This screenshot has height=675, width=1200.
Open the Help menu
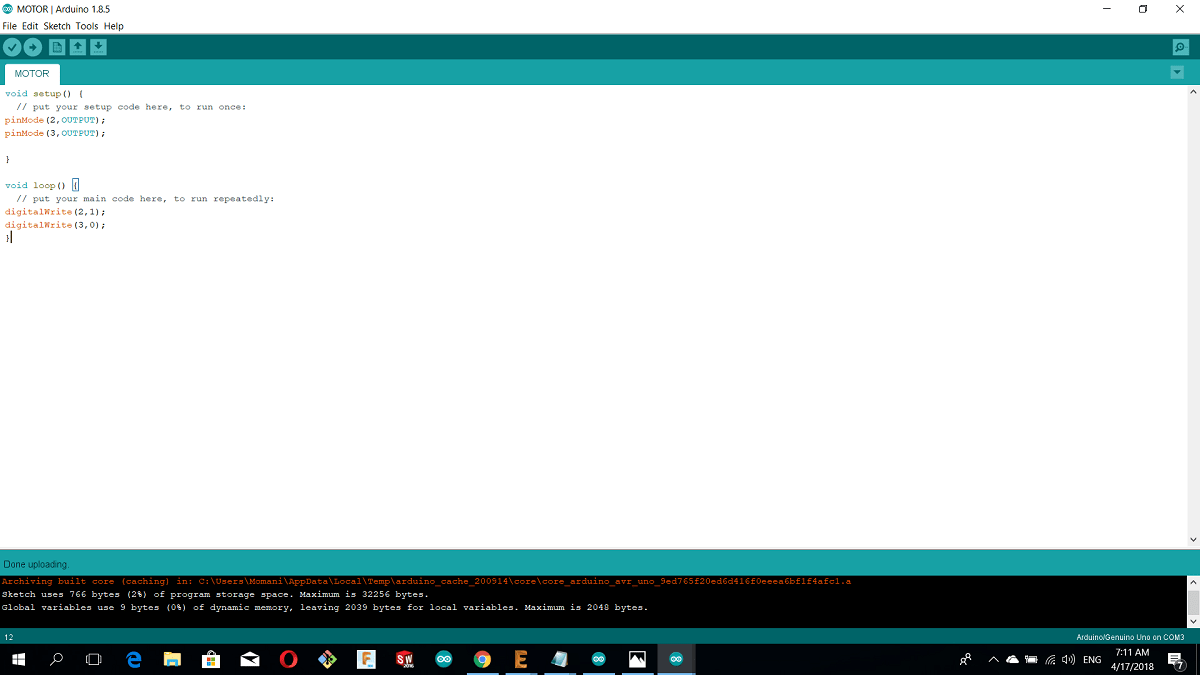113,26
